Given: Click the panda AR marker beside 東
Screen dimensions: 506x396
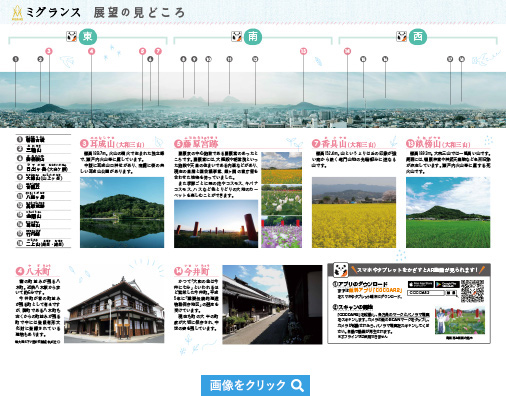Looking at the screenshot, I should (71, 36).
